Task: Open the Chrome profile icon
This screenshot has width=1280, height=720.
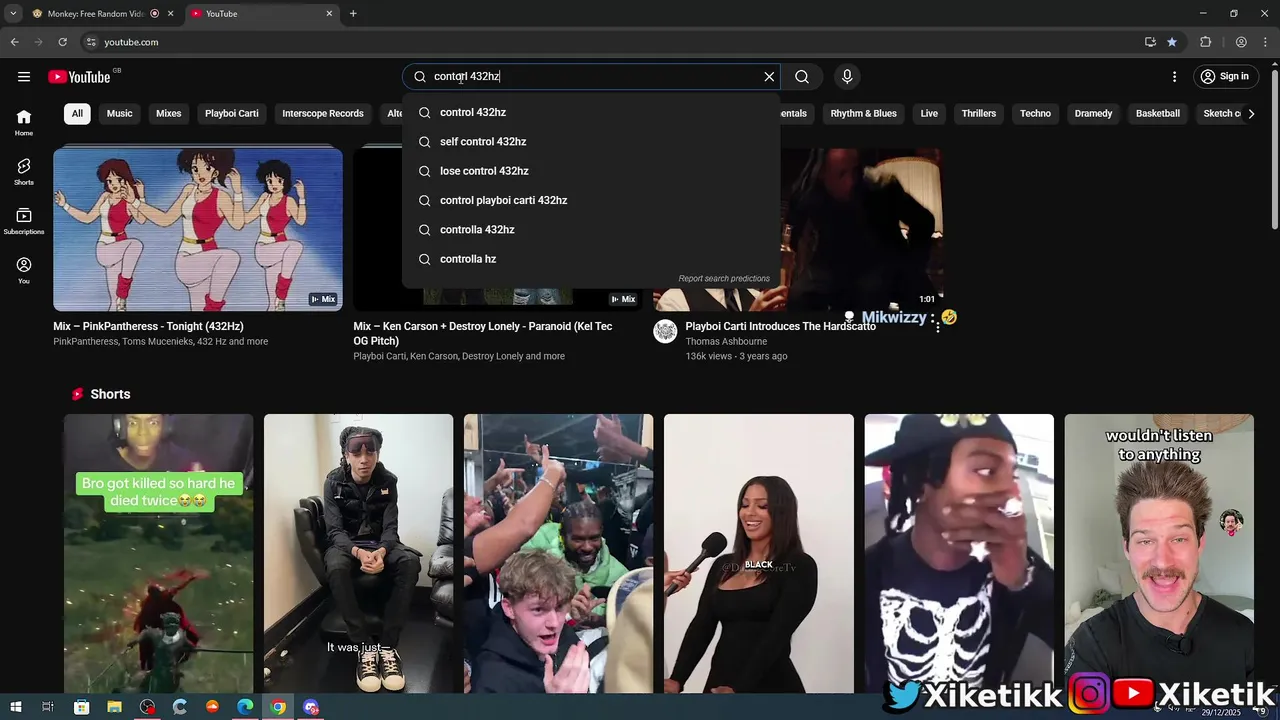Action: click(1241, 42)
